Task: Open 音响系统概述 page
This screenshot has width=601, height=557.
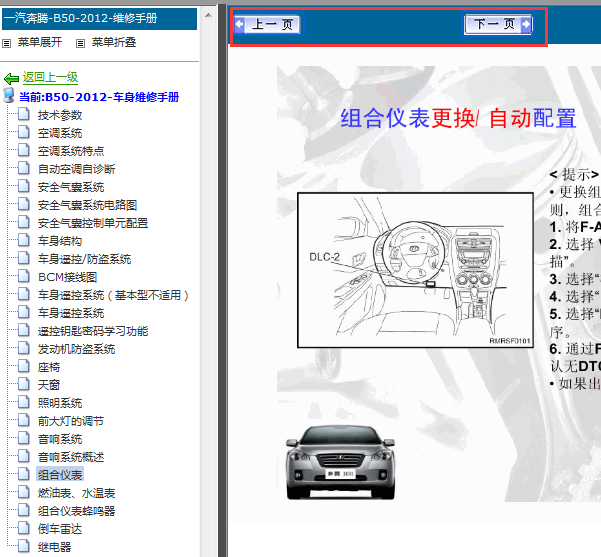Action: pyautogui.click(x=71, y=457)
